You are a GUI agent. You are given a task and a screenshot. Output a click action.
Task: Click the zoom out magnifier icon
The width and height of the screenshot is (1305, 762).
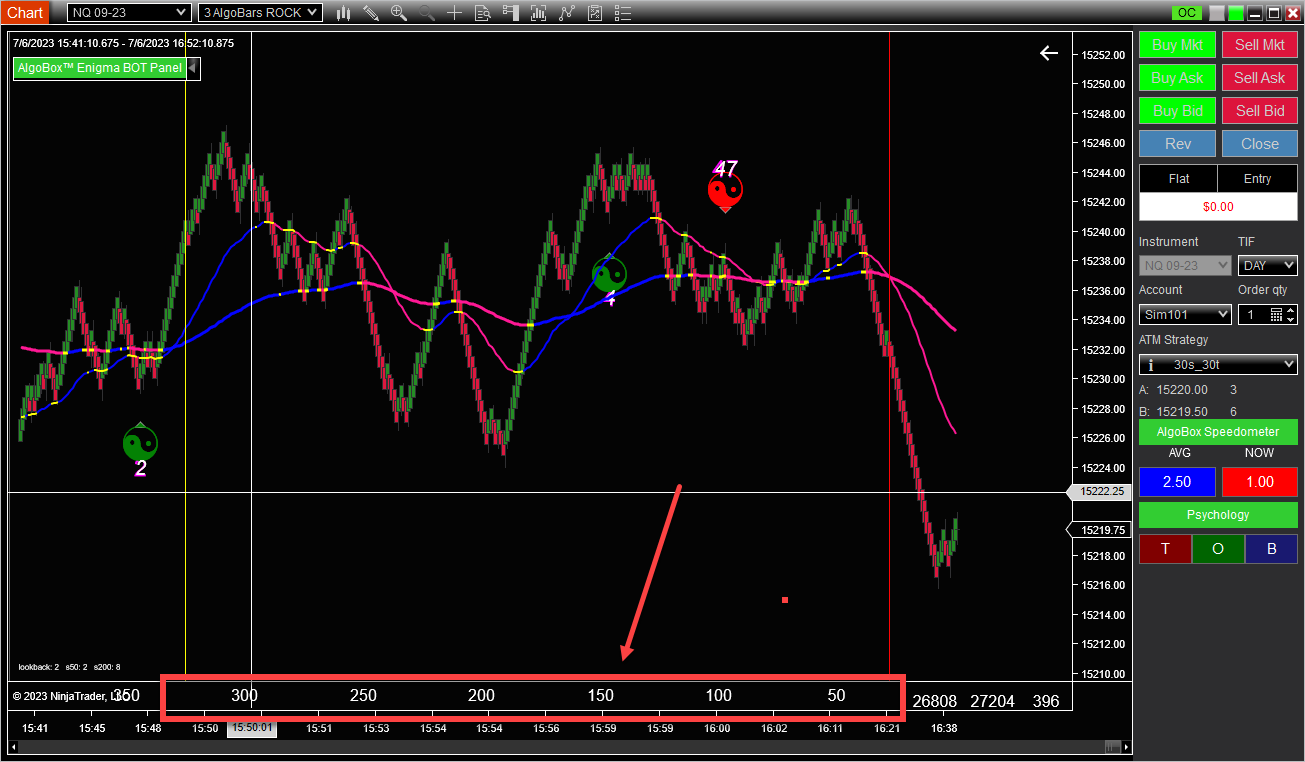coord(427,13)
